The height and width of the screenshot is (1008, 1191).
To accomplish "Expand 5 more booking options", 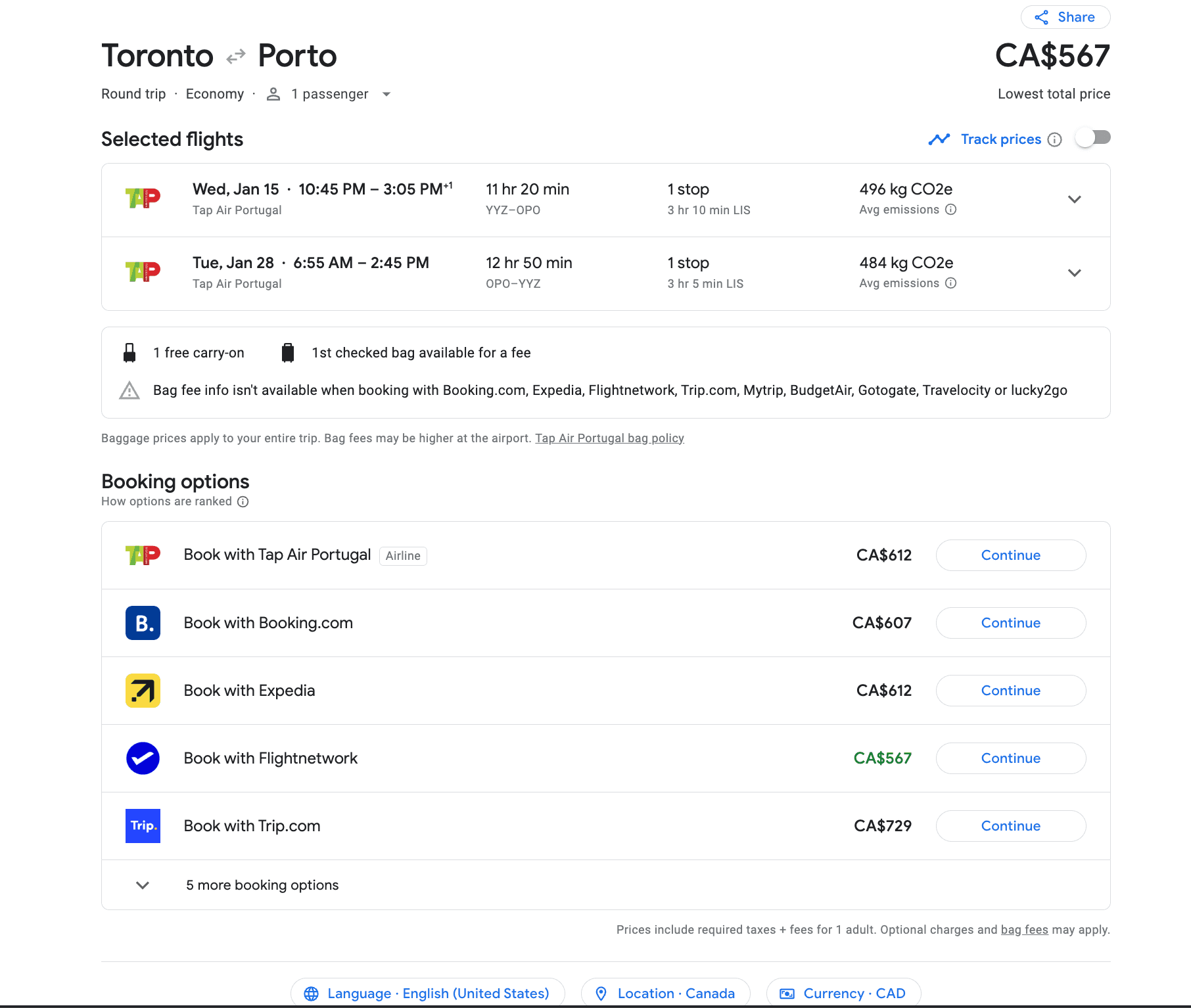I will [605, 885].
